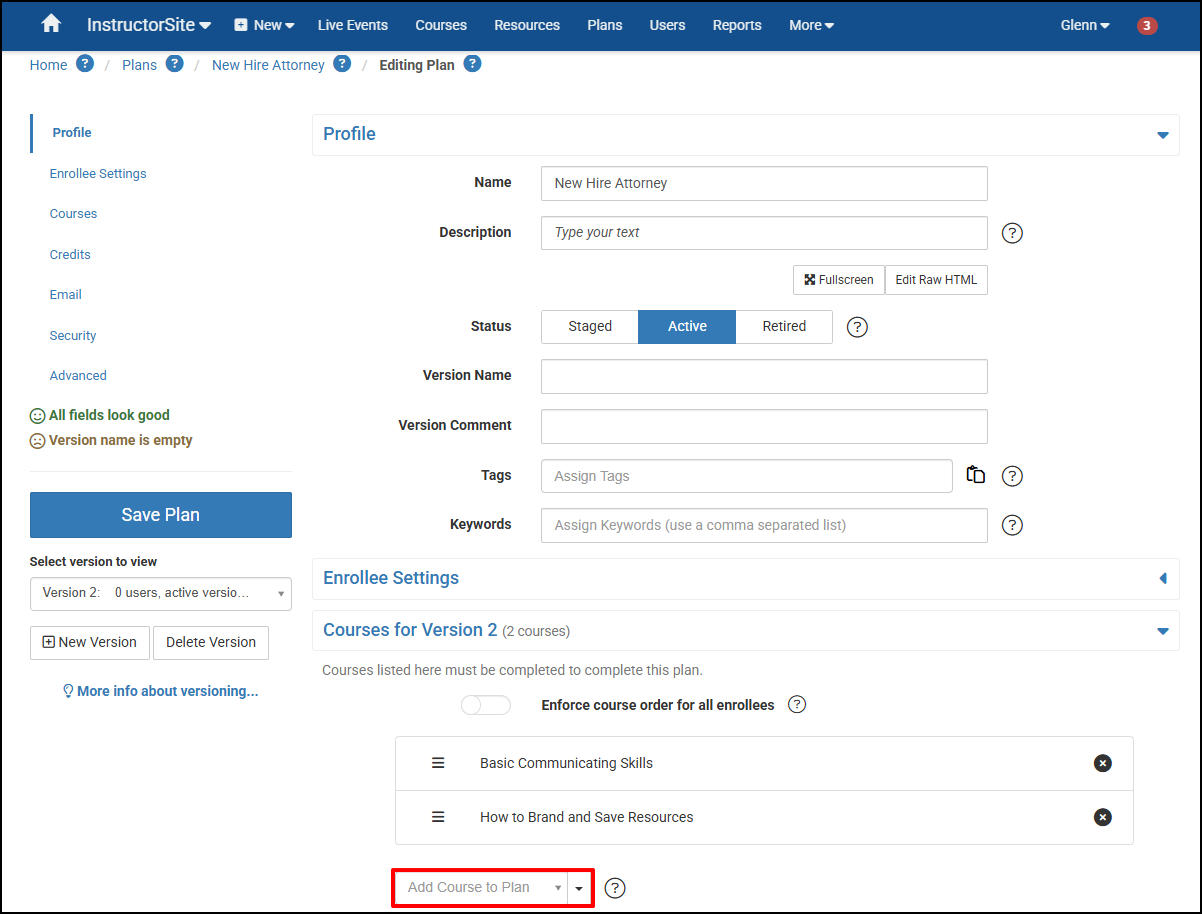Open the notifications badge showing 3
The image size is (1202, 914).
coord(1147,25)
